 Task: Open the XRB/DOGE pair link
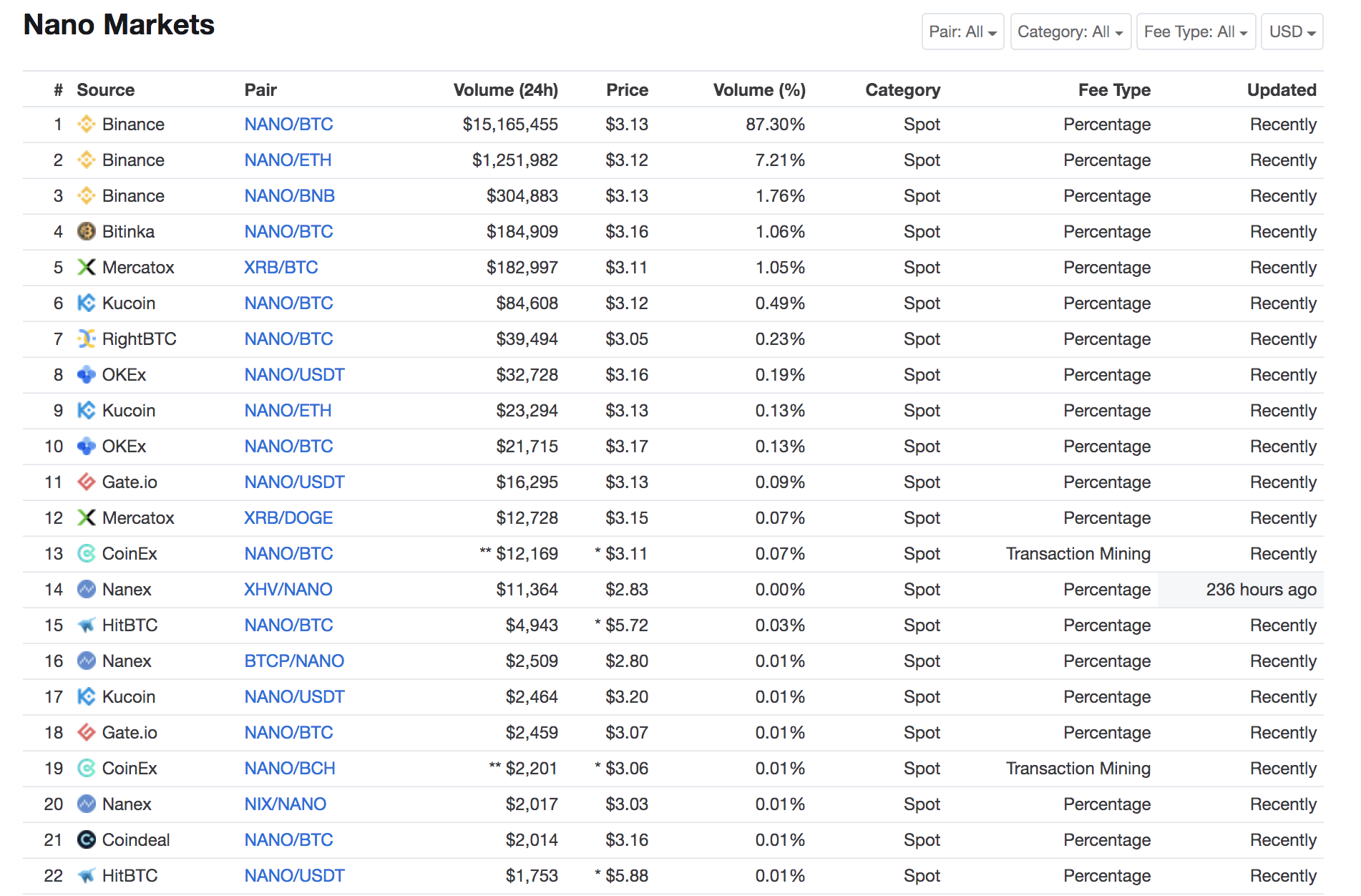(288, 518)
